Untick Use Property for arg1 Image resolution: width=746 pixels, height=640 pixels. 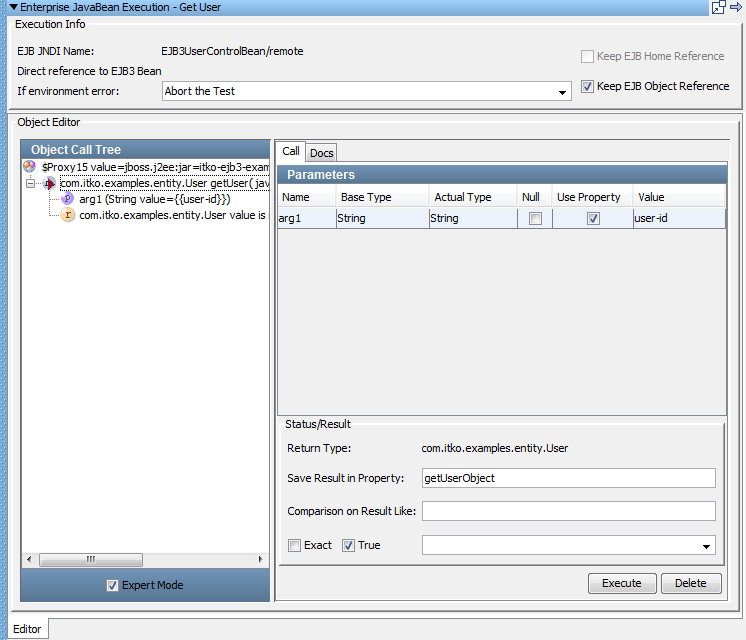[593, 218]
